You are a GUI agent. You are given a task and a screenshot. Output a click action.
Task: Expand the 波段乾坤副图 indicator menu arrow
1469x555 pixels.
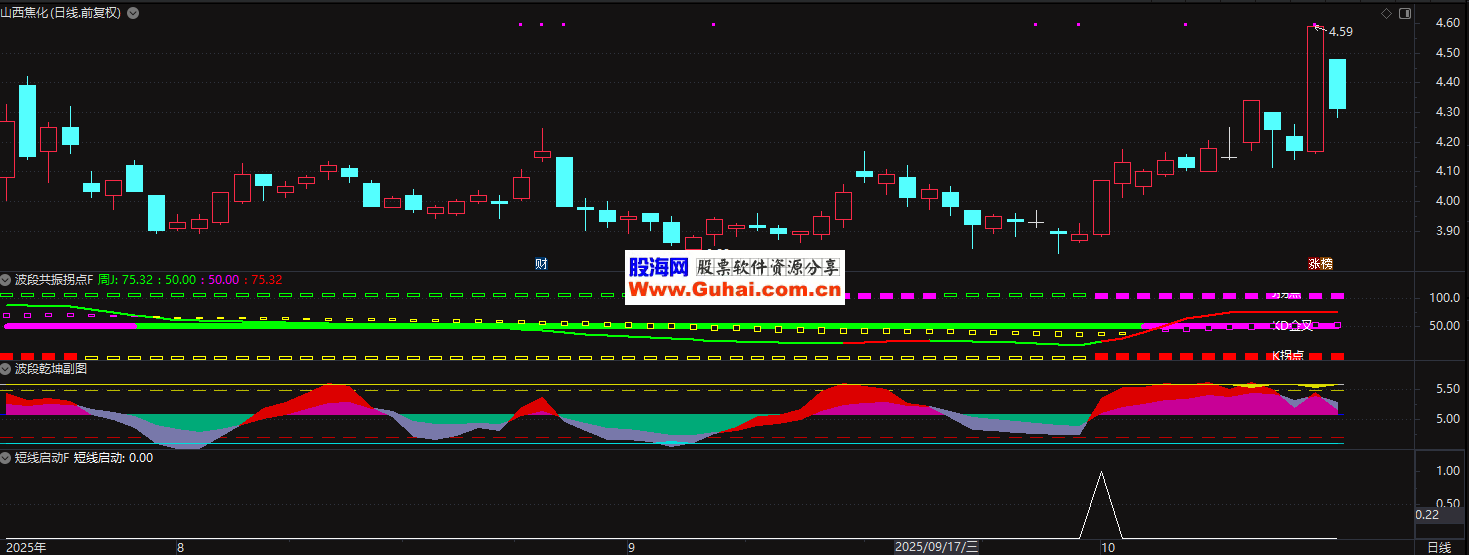[x=6, y=368]
